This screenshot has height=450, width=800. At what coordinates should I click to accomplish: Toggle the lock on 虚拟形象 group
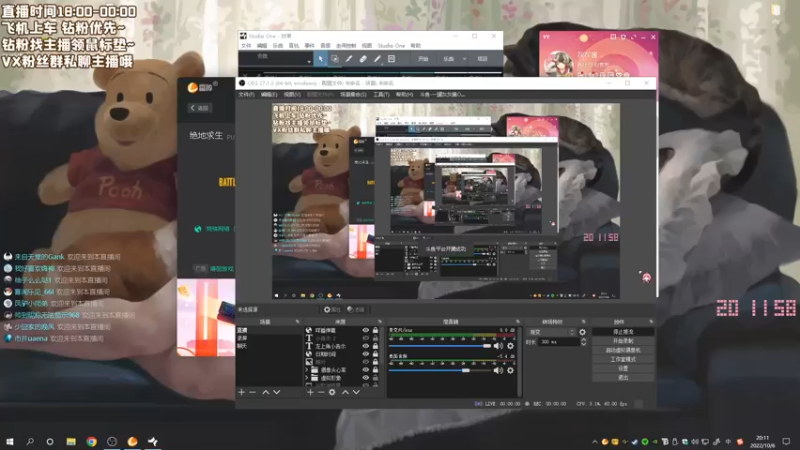376,378
